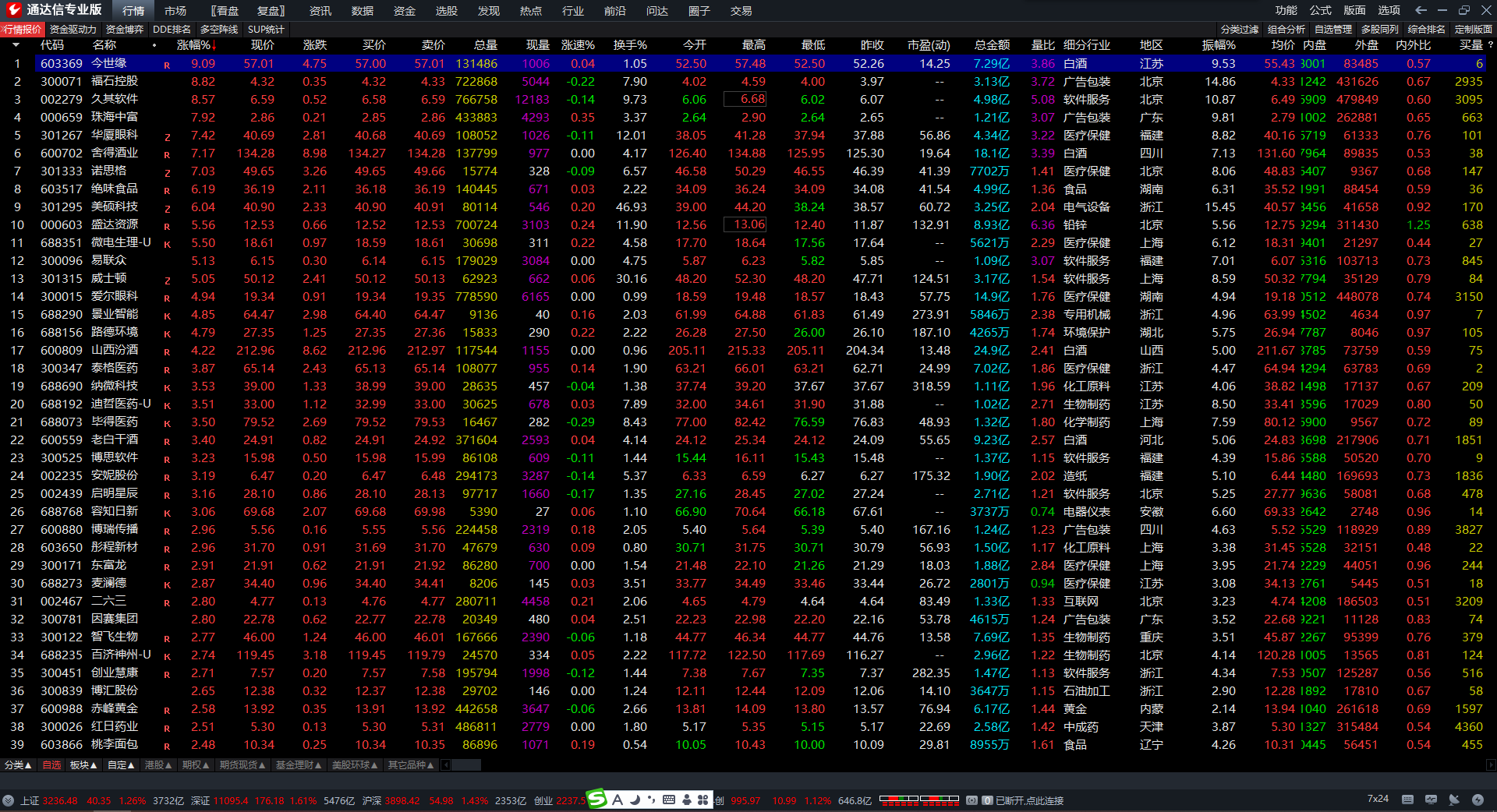Viewport: 1497px width, 812px height.
Task: Click the 定制版面 button
Action: click(1474, 30)
